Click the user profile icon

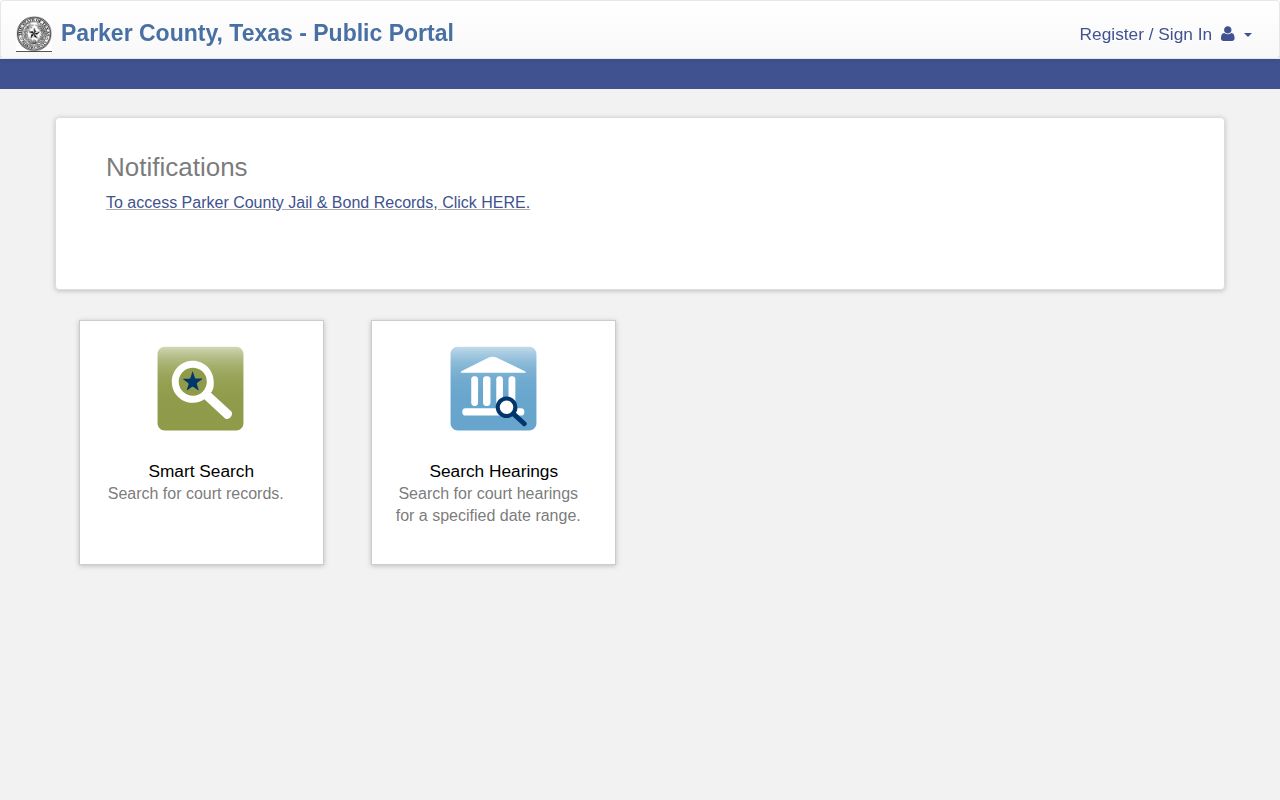1228,34
